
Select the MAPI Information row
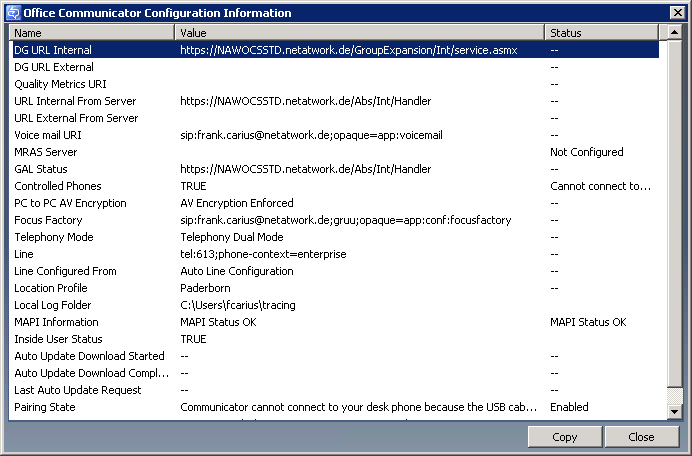click(x=334, y=322)
